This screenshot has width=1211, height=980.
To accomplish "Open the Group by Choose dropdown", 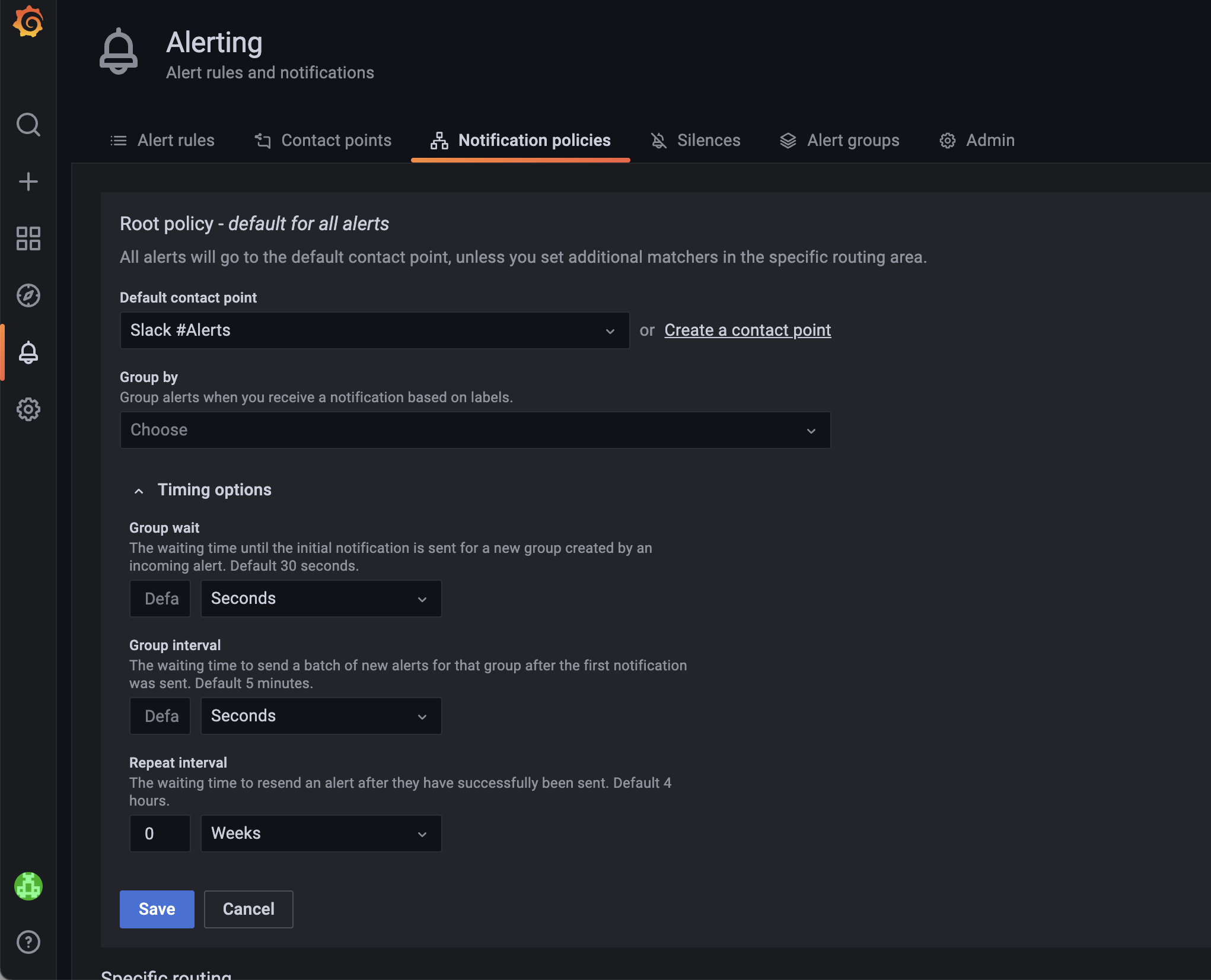I will click(x=476, y=429).
